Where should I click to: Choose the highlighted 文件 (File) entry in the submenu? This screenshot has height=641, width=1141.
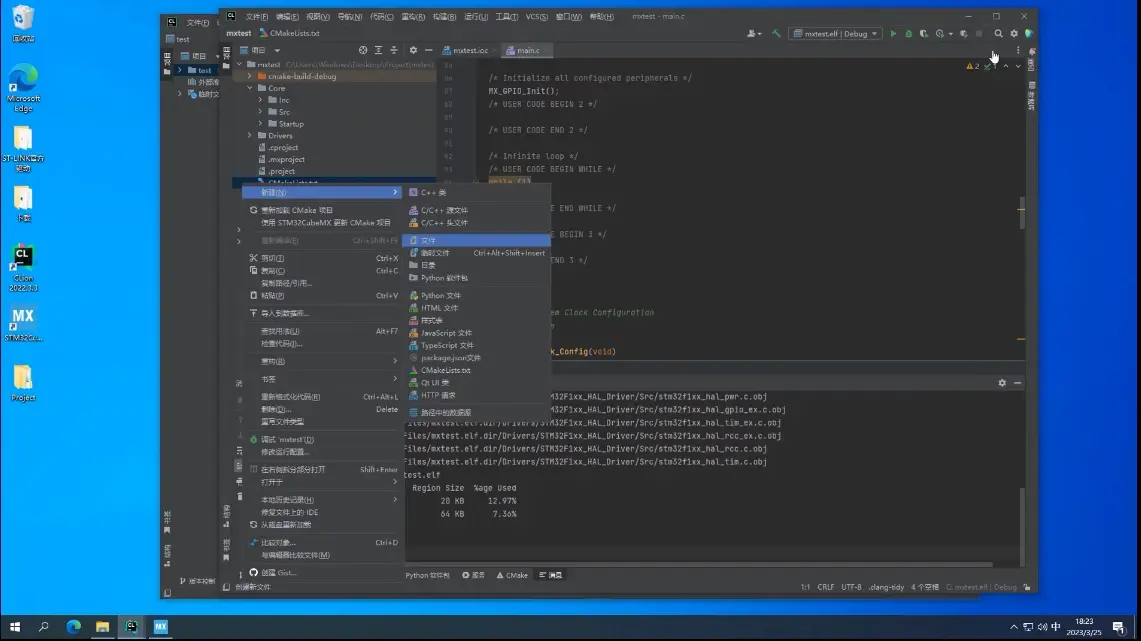[429, 241]
